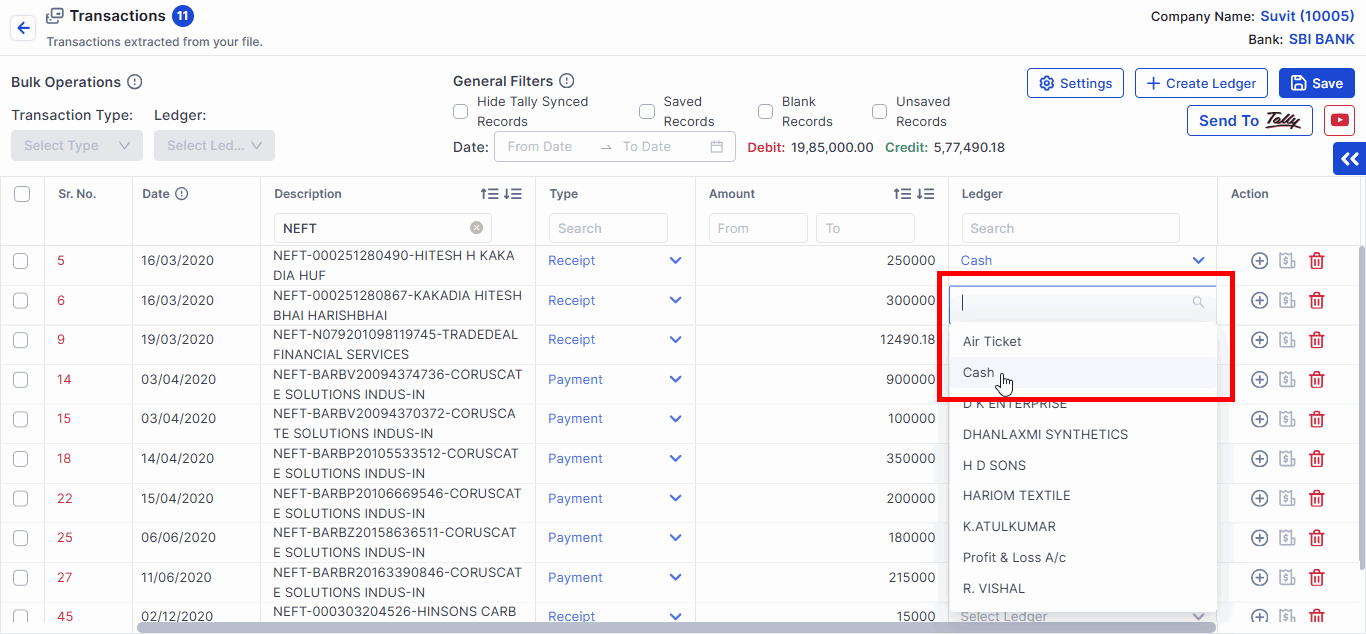Image resolution: width=1366 pixels, height=634 pixels.
Task: Click the back arrow beside Transactions
Action: tap(24, 28)
